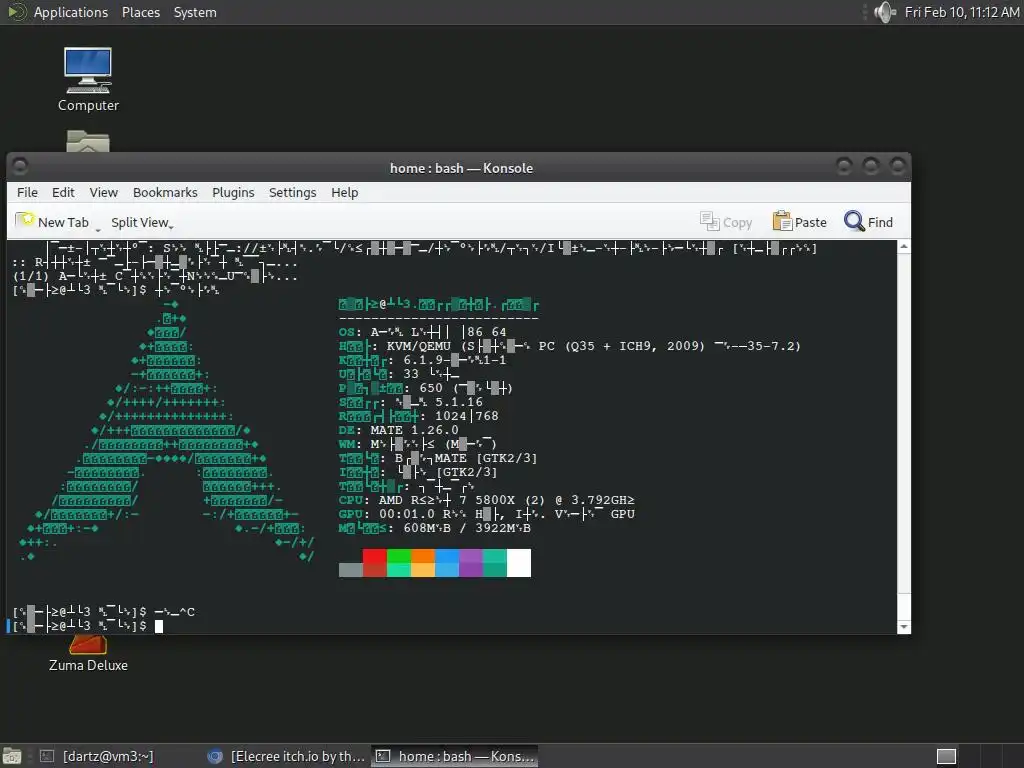Open the Help menu in Konsole
This screenshot has width=1024, height=768.
[345, 193]
